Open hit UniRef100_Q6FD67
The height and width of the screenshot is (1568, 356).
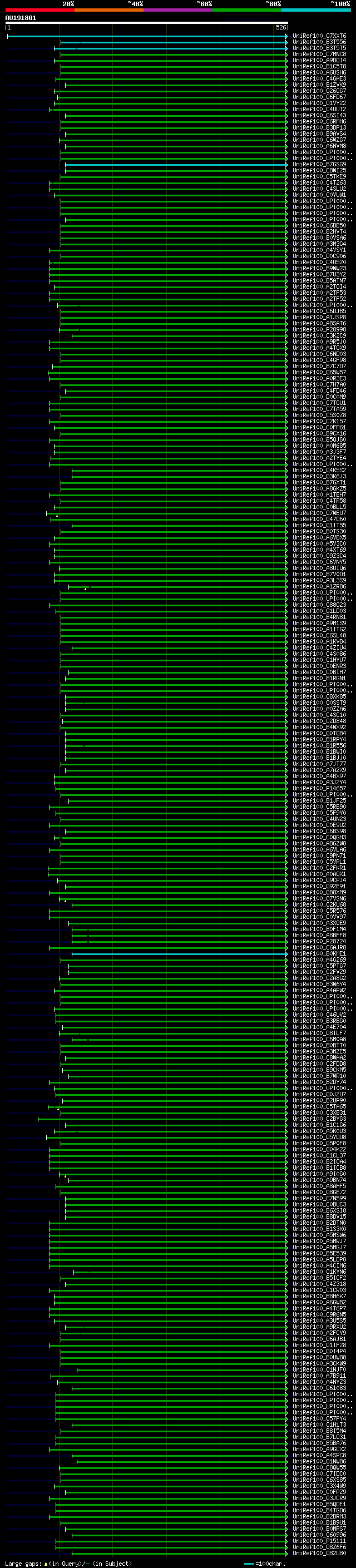tap(319, 97)
